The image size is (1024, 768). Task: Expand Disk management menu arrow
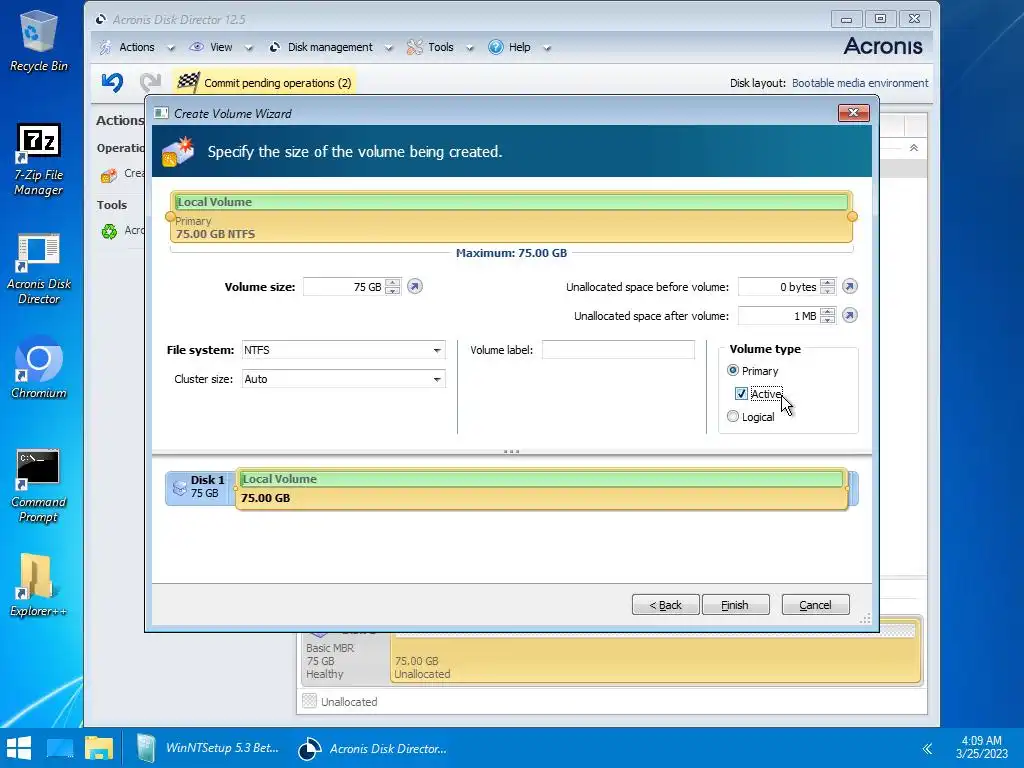point(389,48)
